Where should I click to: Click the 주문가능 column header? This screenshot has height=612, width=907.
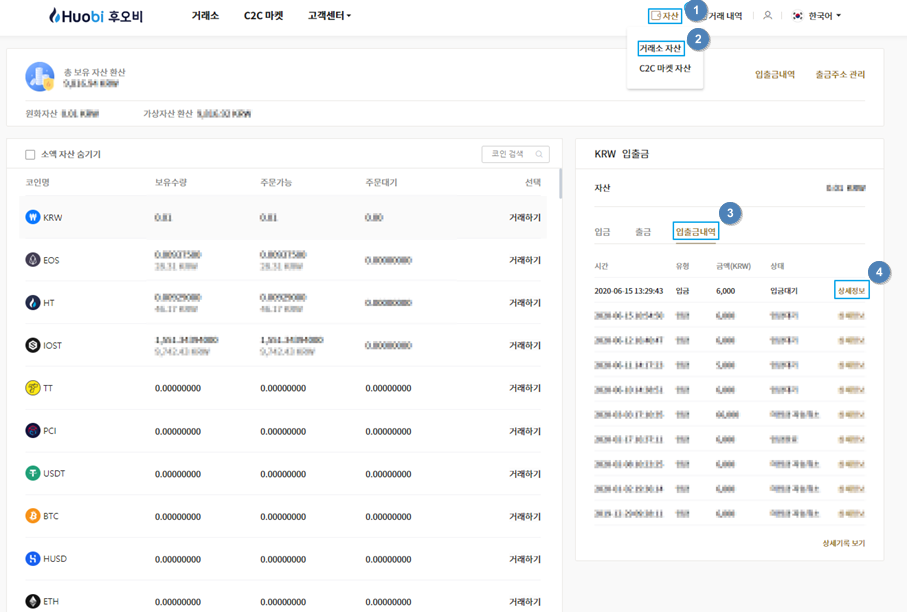276,182
